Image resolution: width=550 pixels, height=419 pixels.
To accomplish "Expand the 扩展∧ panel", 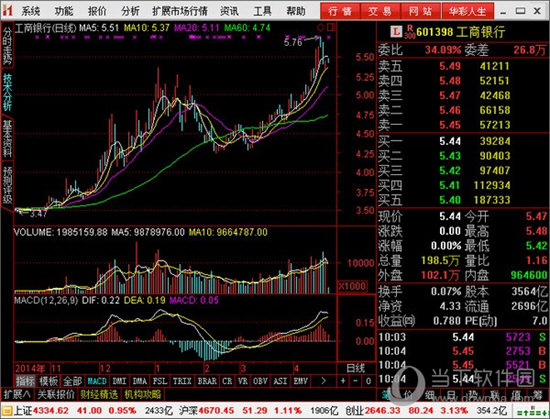I will coord(17,394).
